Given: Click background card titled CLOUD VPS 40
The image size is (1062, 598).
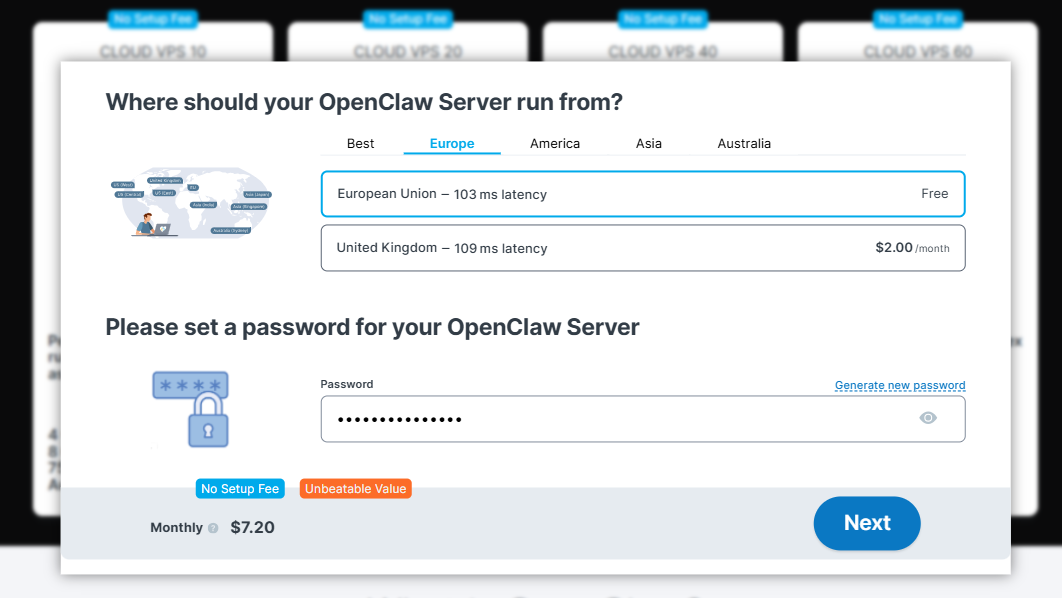Looking at the screenshot, I should click(x=662, y=51).
